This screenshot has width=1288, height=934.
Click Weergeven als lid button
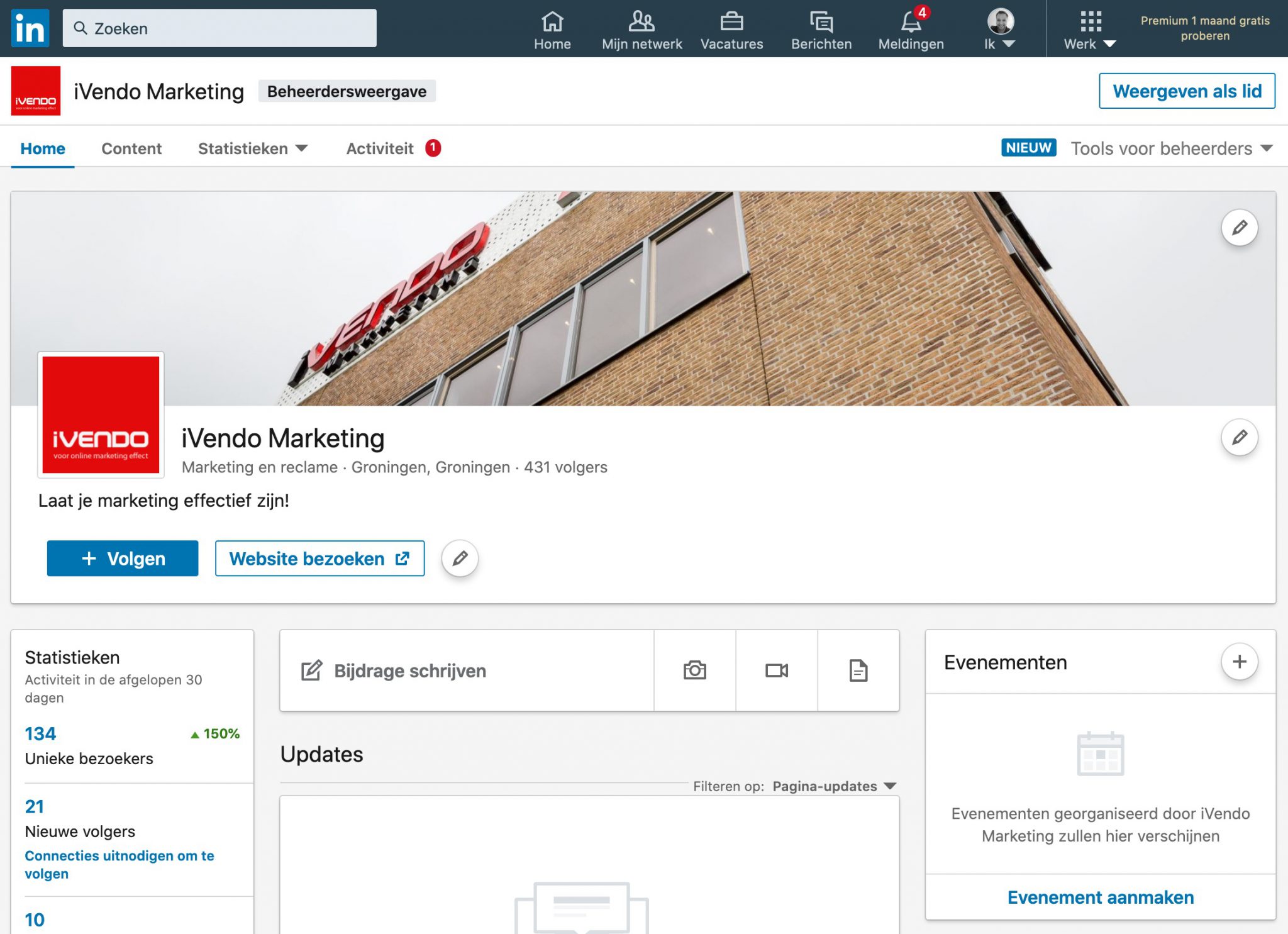point(1186,91)
